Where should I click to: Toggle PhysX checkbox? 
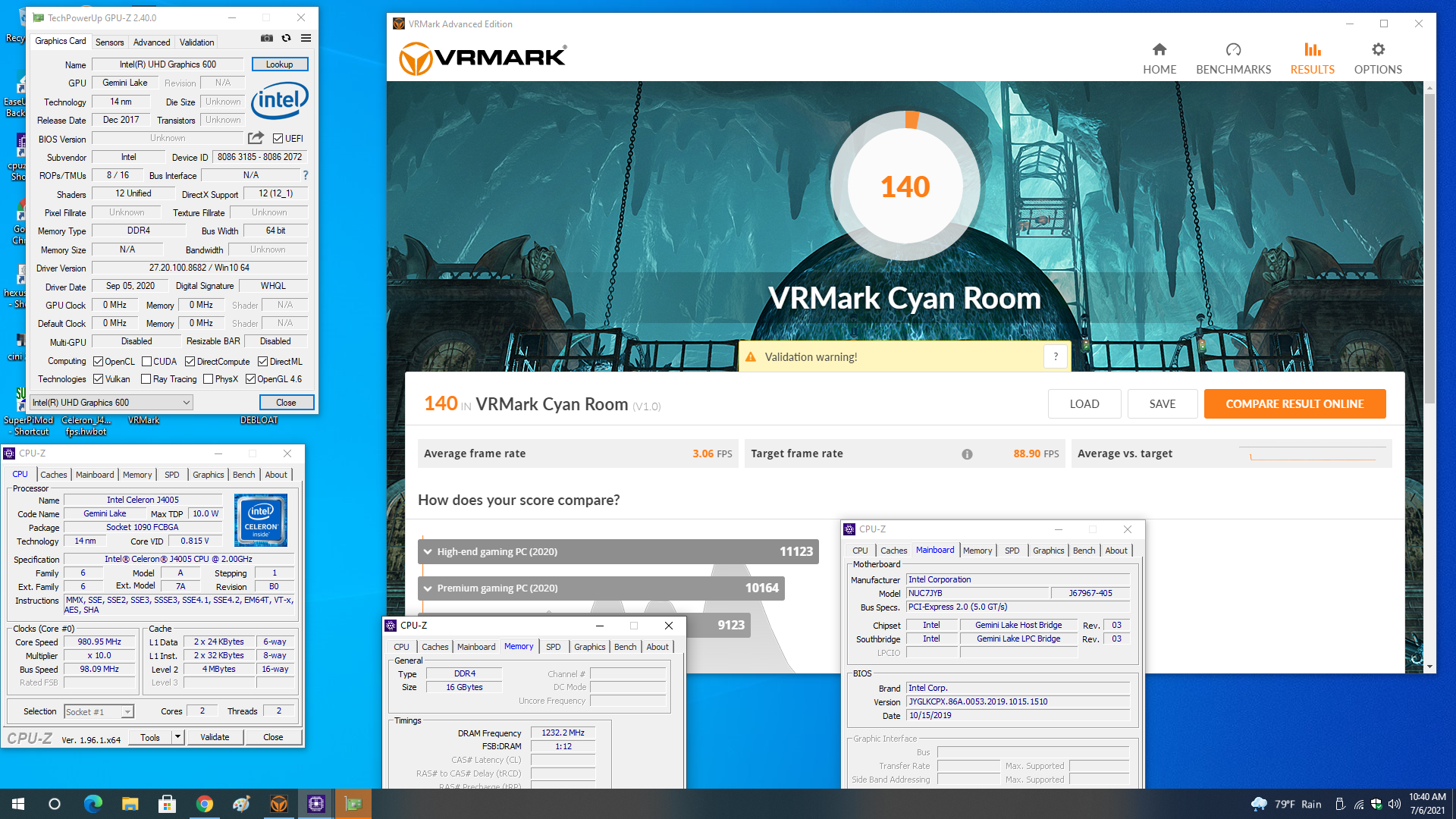point(208,379)
